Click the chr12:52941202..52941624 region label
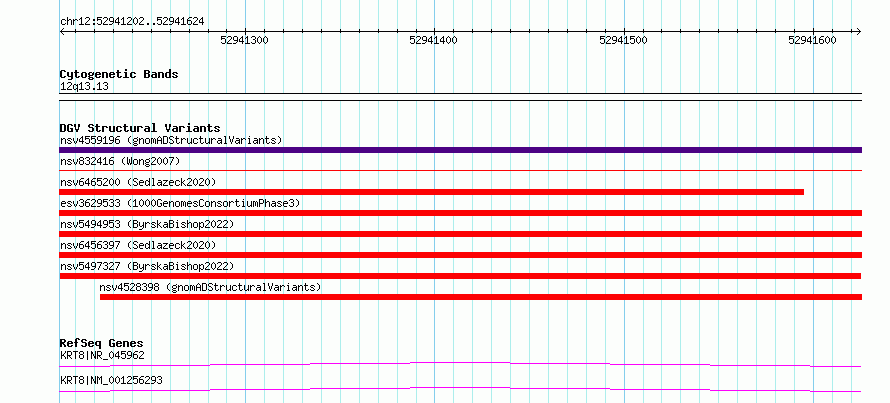This screenshot has width=890, height=403. click(132, 22)
